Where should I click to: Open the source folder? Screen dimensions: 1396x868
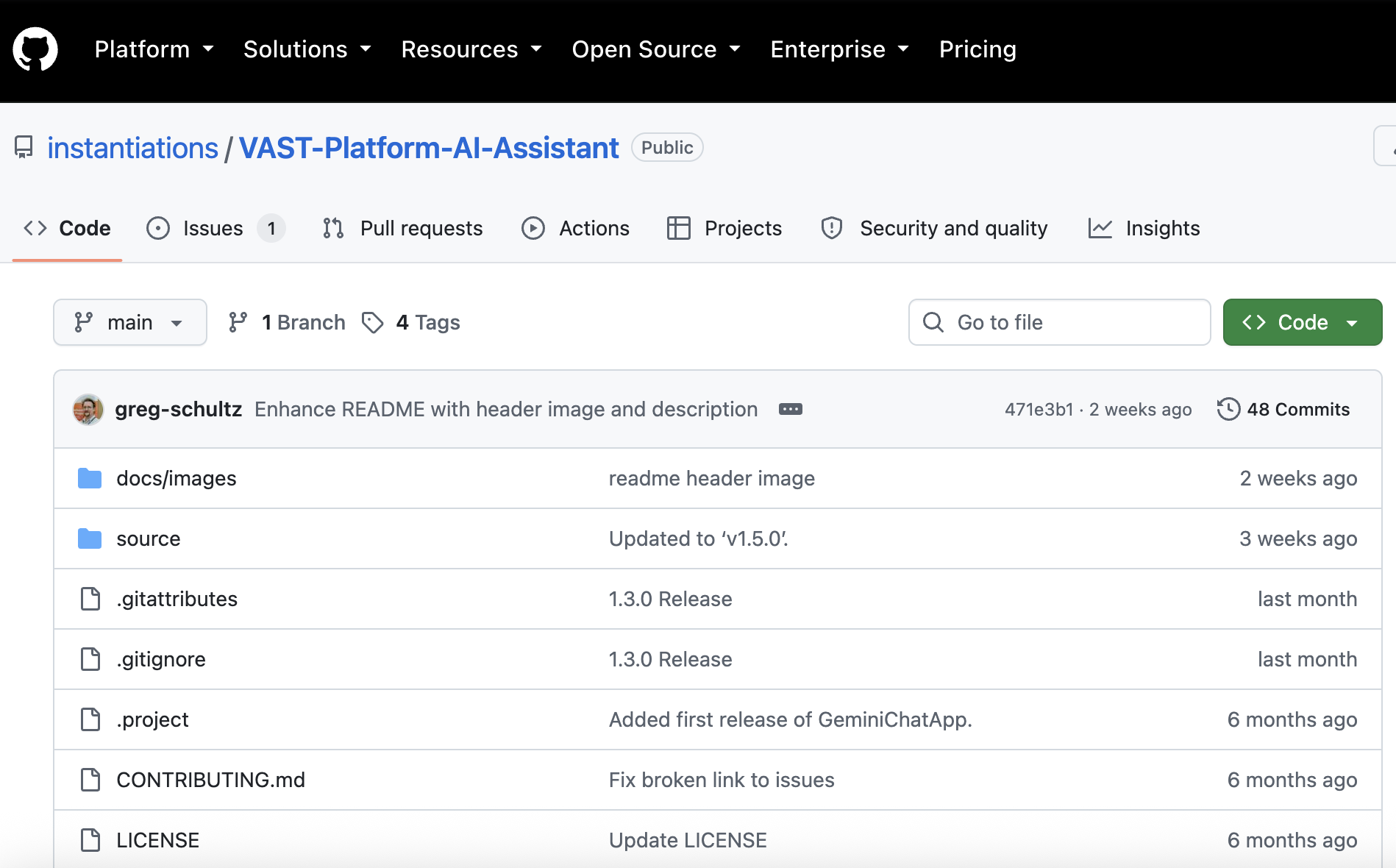[149, 538]
